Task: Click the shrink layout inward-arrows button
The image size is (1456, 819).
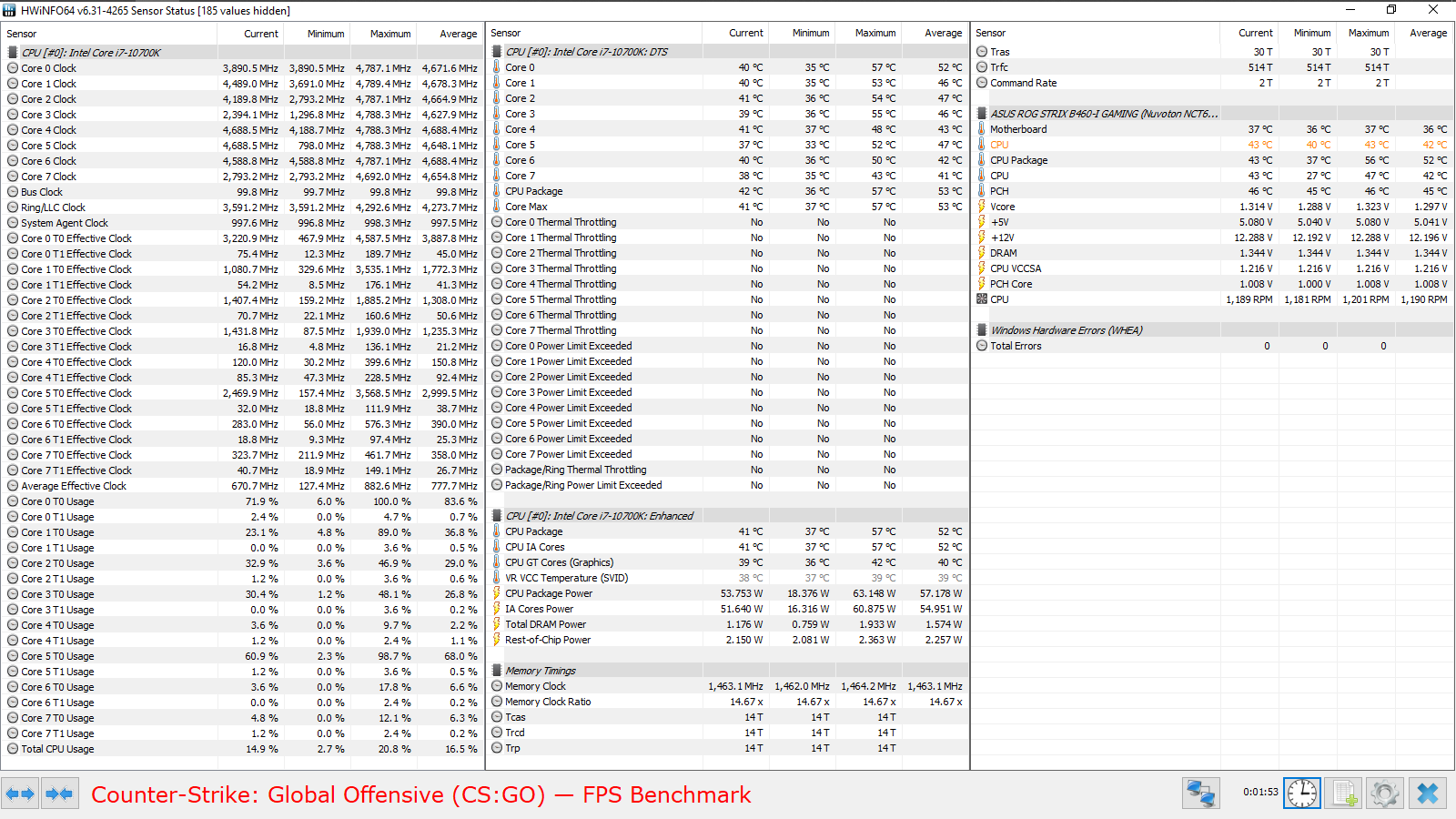Action: [59, 794]
